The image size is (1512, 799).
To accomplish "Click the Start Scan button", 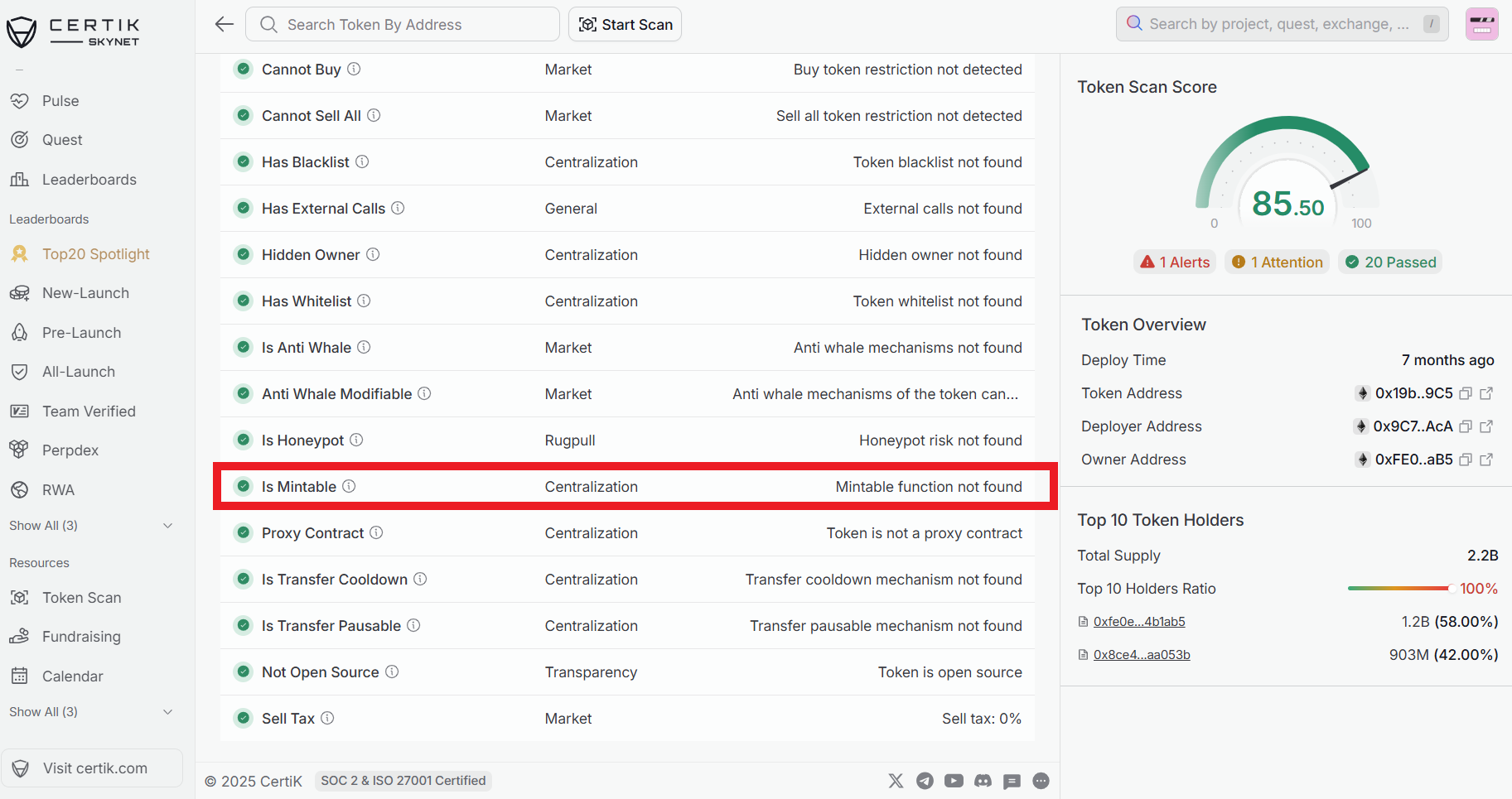I will (x=626, y=25).
